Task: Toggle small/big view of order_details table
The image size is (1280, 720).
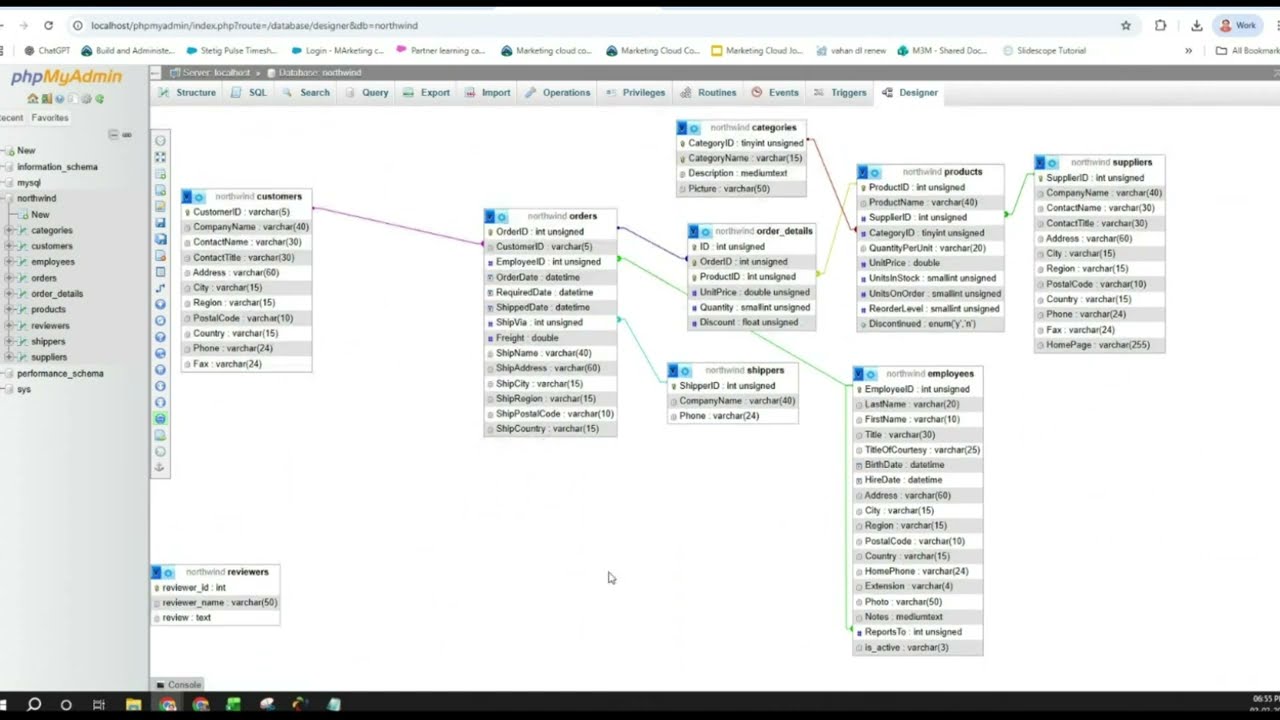Action: point(694,231)
